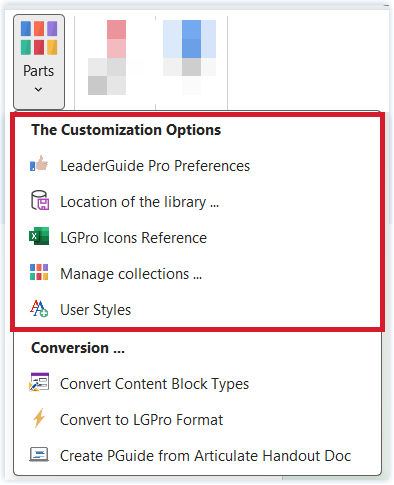Click the Conversion ... section heading

pyautogui.click(x=78, y=348)
